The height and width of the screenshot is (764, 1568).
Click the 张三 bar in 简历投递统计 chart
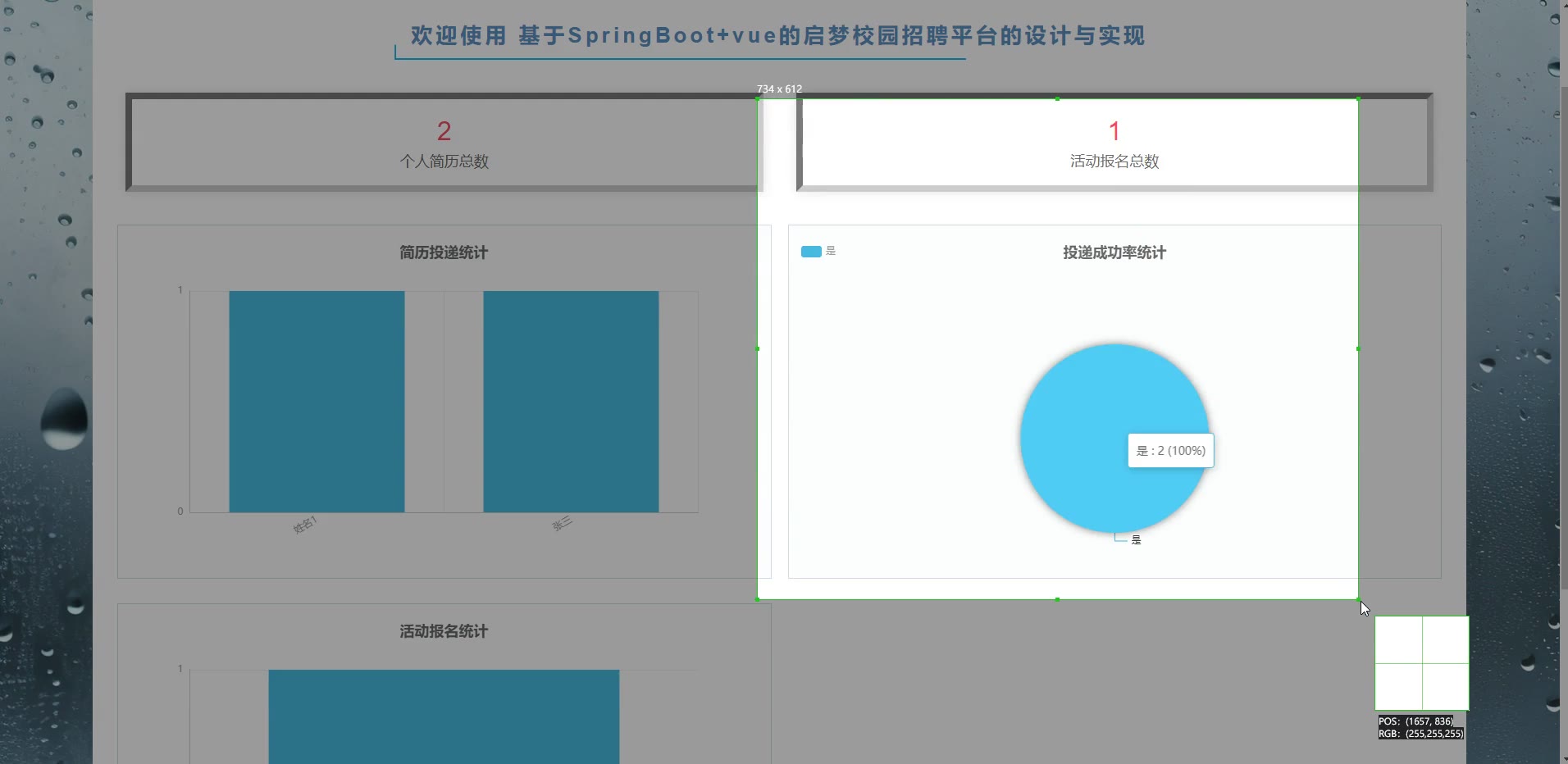point(571,402)
